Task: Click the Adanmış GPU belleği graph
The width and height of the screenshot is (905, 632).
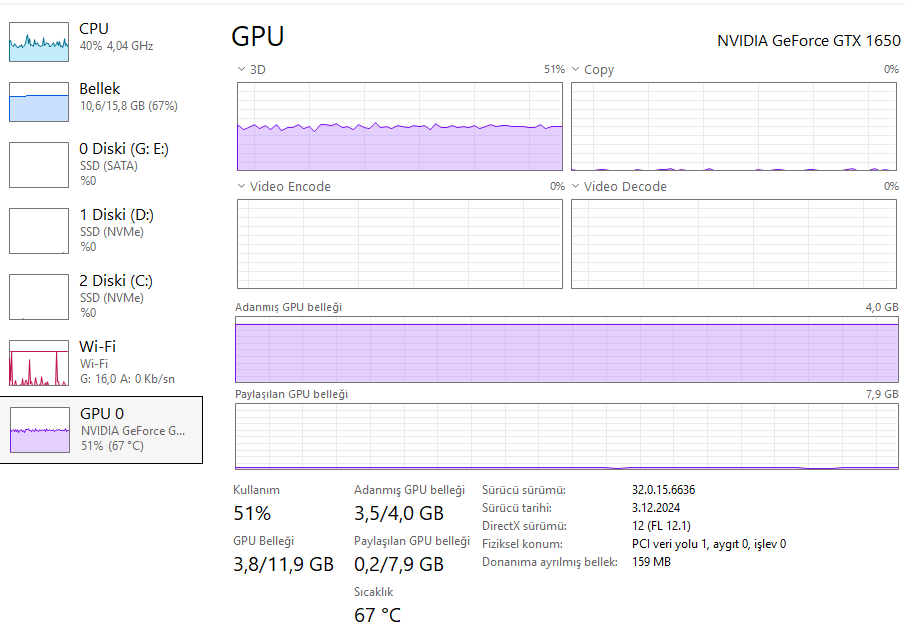Action: tap(566, 349)
